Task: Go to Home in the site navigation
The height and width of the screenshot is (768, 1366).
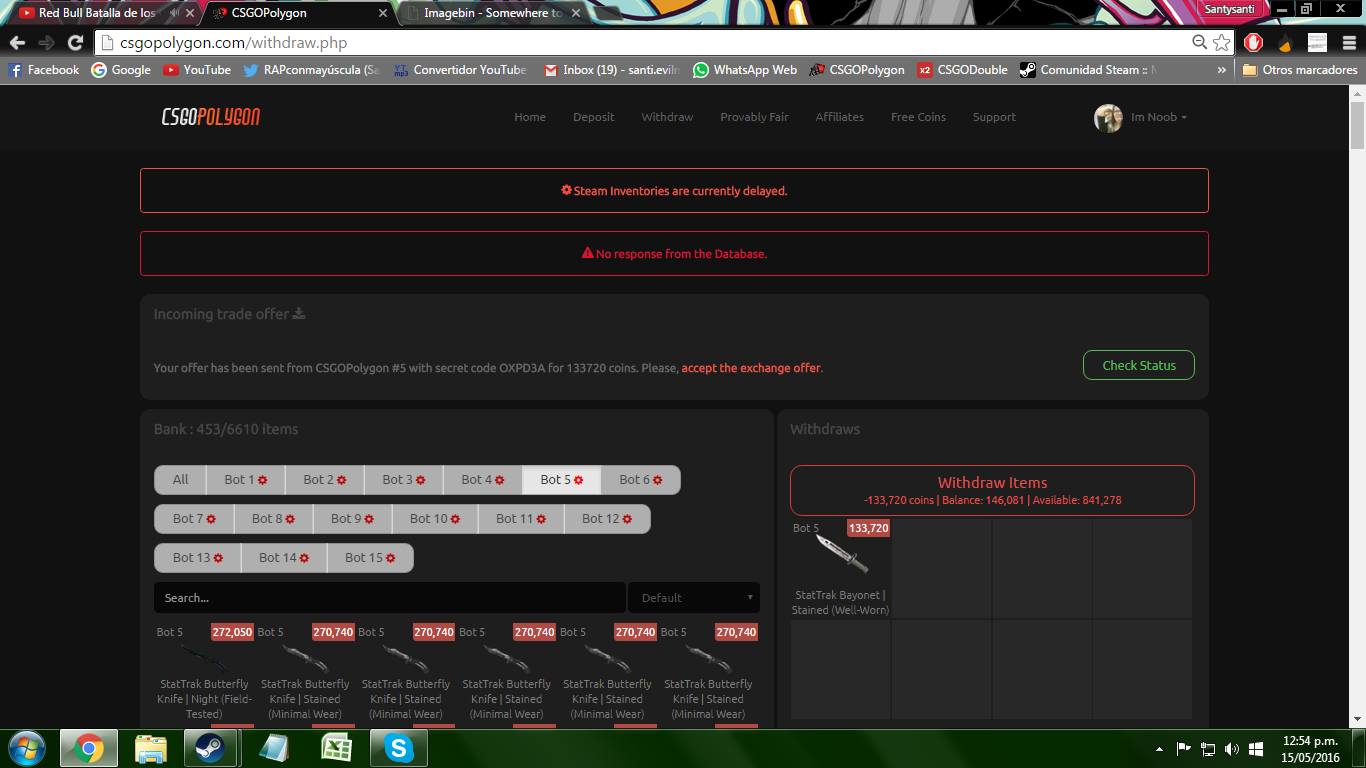Action: [530, 117]
